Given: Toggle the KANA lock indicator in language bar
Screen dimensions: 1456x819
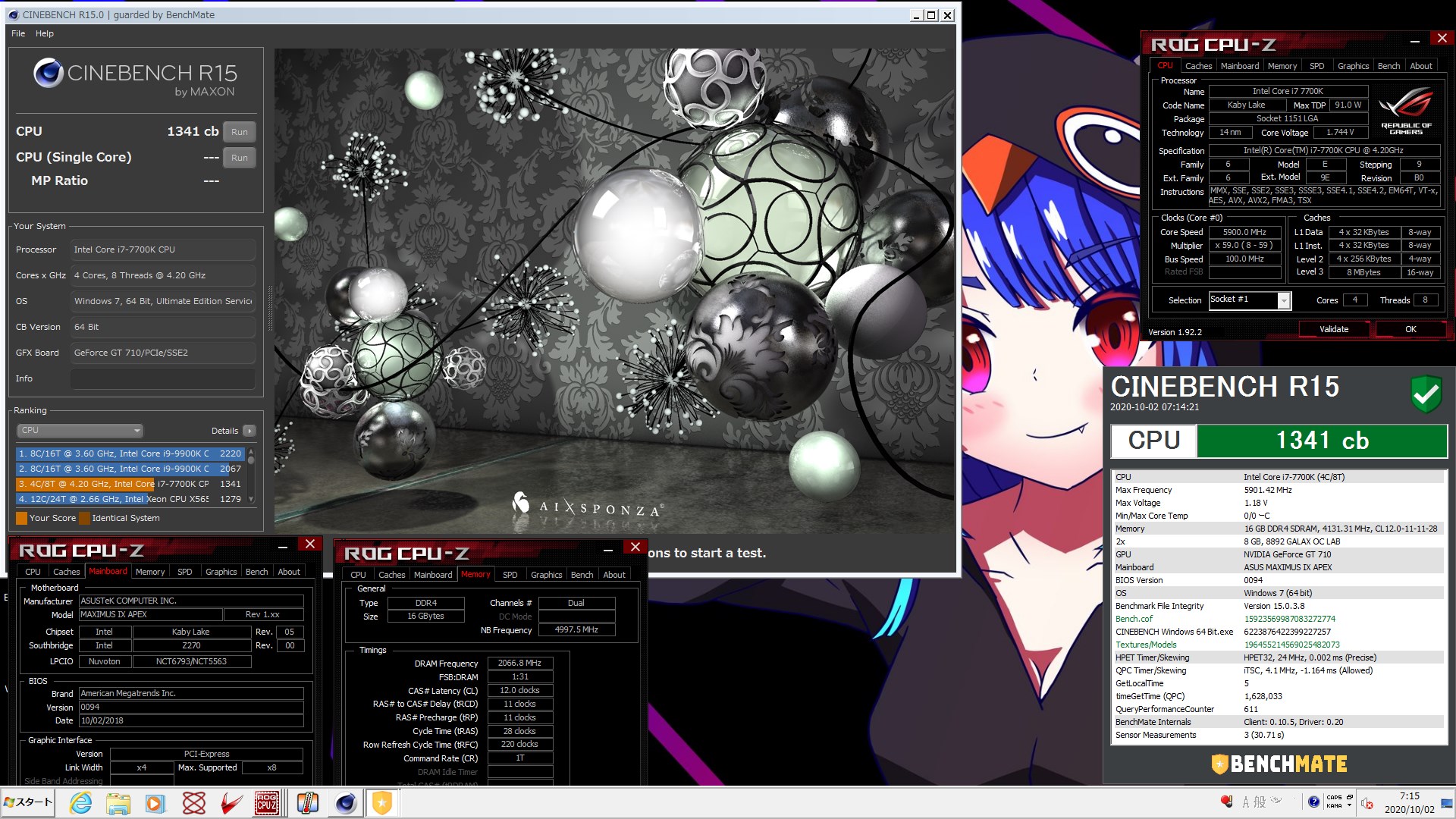Looking at the screenshot, I should [x=1335, y=805].
